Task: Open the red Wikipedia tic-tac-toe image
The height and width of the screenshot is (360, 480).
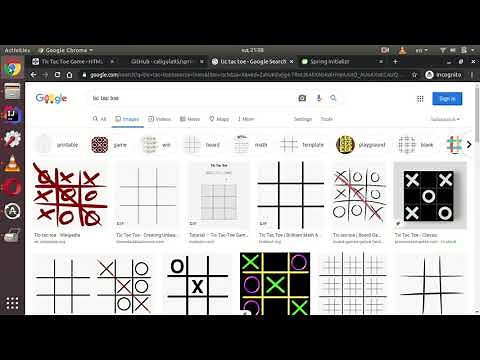Action: pos(70,195)
